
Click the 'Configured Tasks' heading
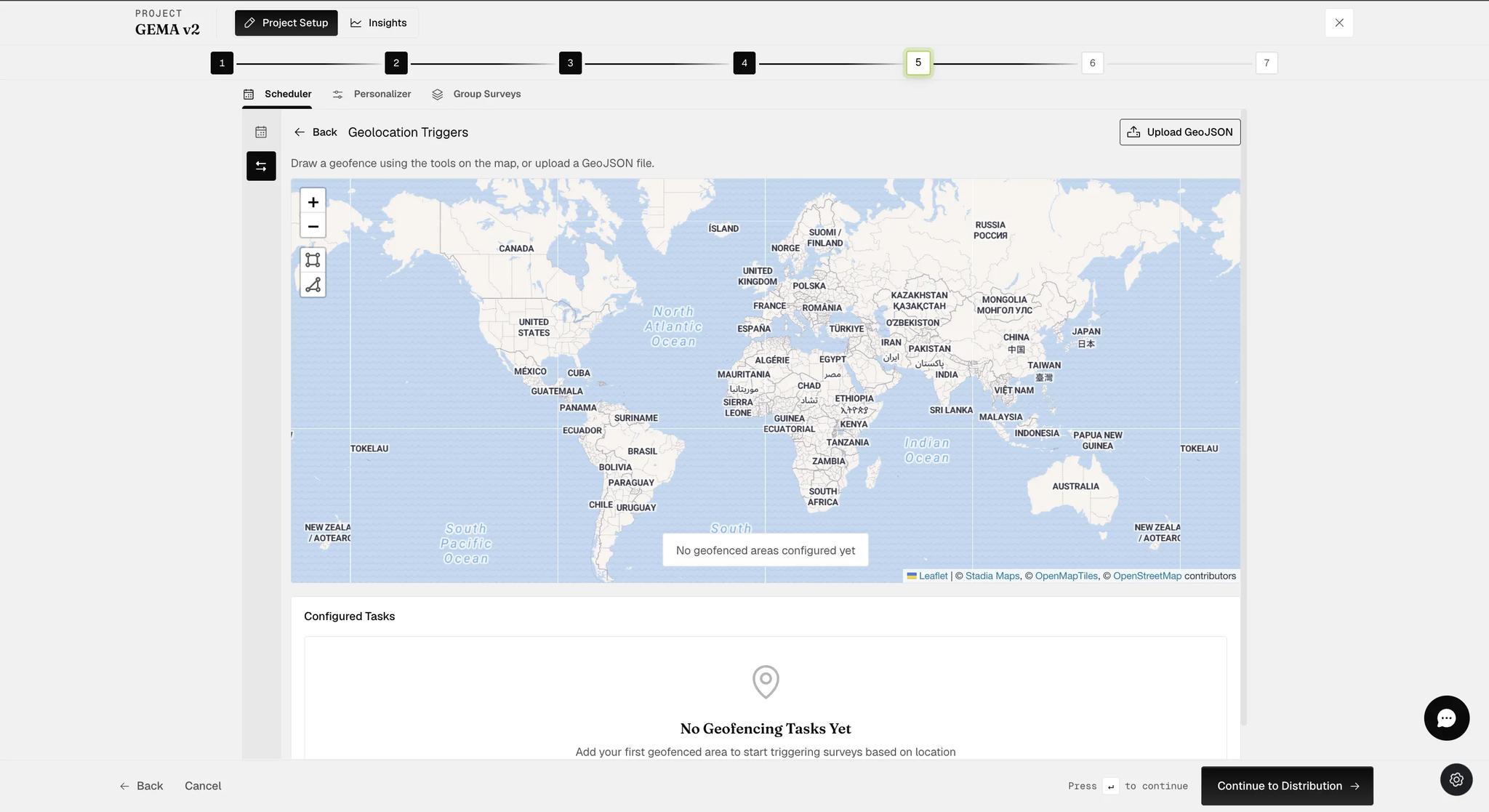tap(349, 616)
